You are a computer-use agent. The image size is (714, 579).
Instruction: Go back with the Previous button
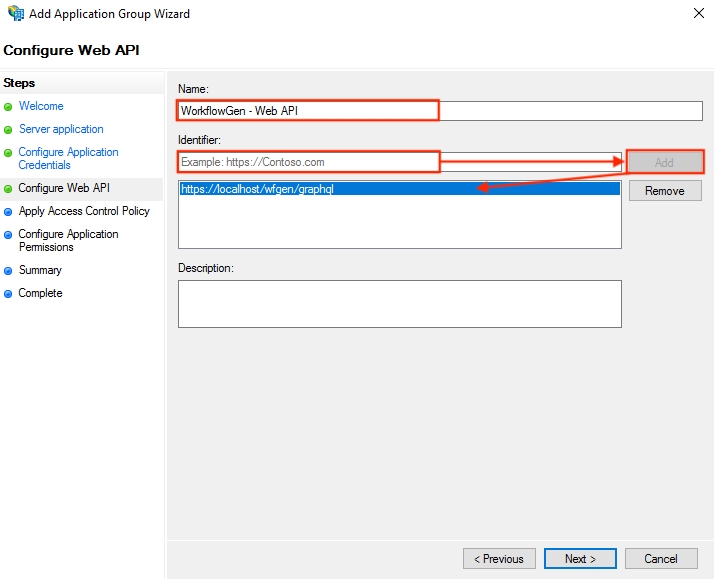click(x=498, y=558)
